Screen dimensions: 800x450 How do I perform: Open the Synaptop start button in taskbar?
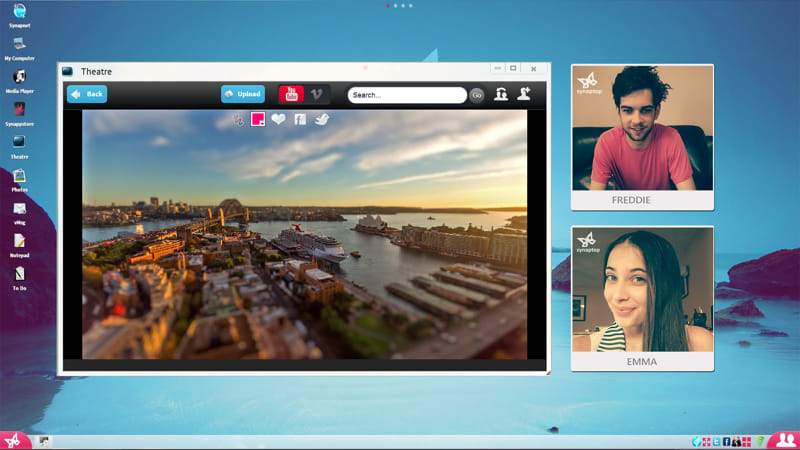coord(14,441)
